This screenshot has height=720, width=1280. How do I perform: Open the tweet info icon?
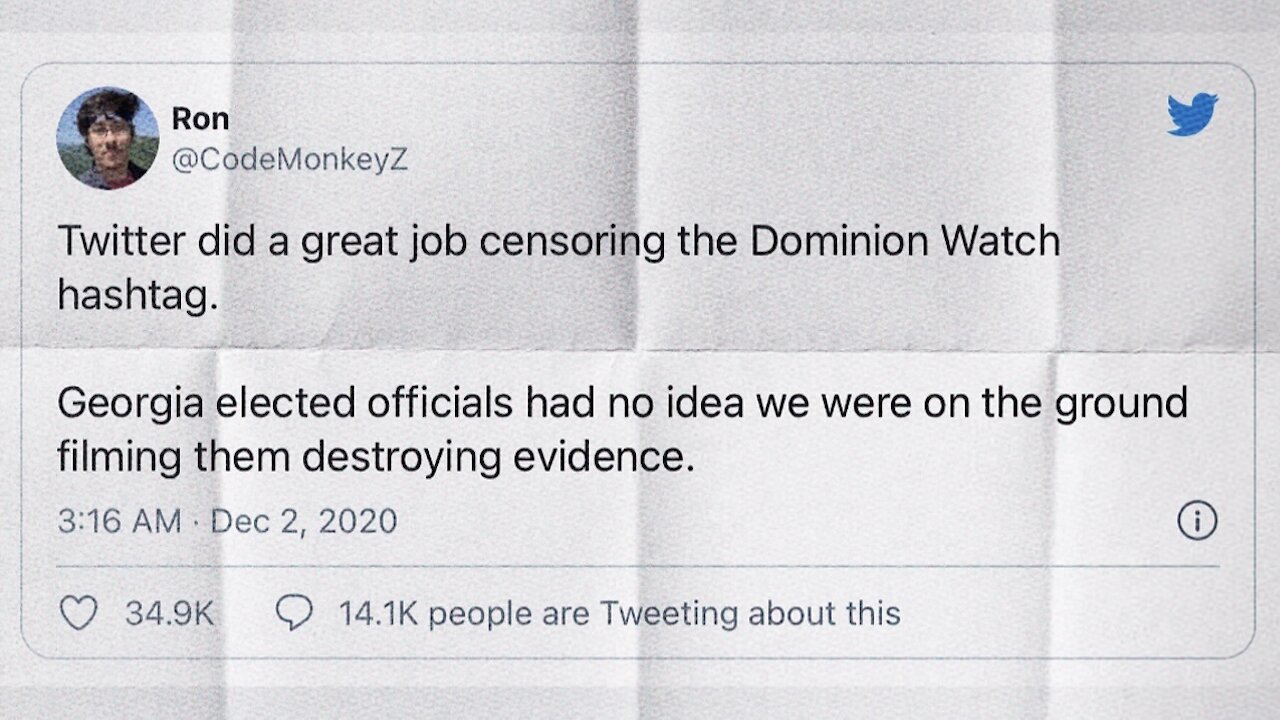pos(1197,521)
